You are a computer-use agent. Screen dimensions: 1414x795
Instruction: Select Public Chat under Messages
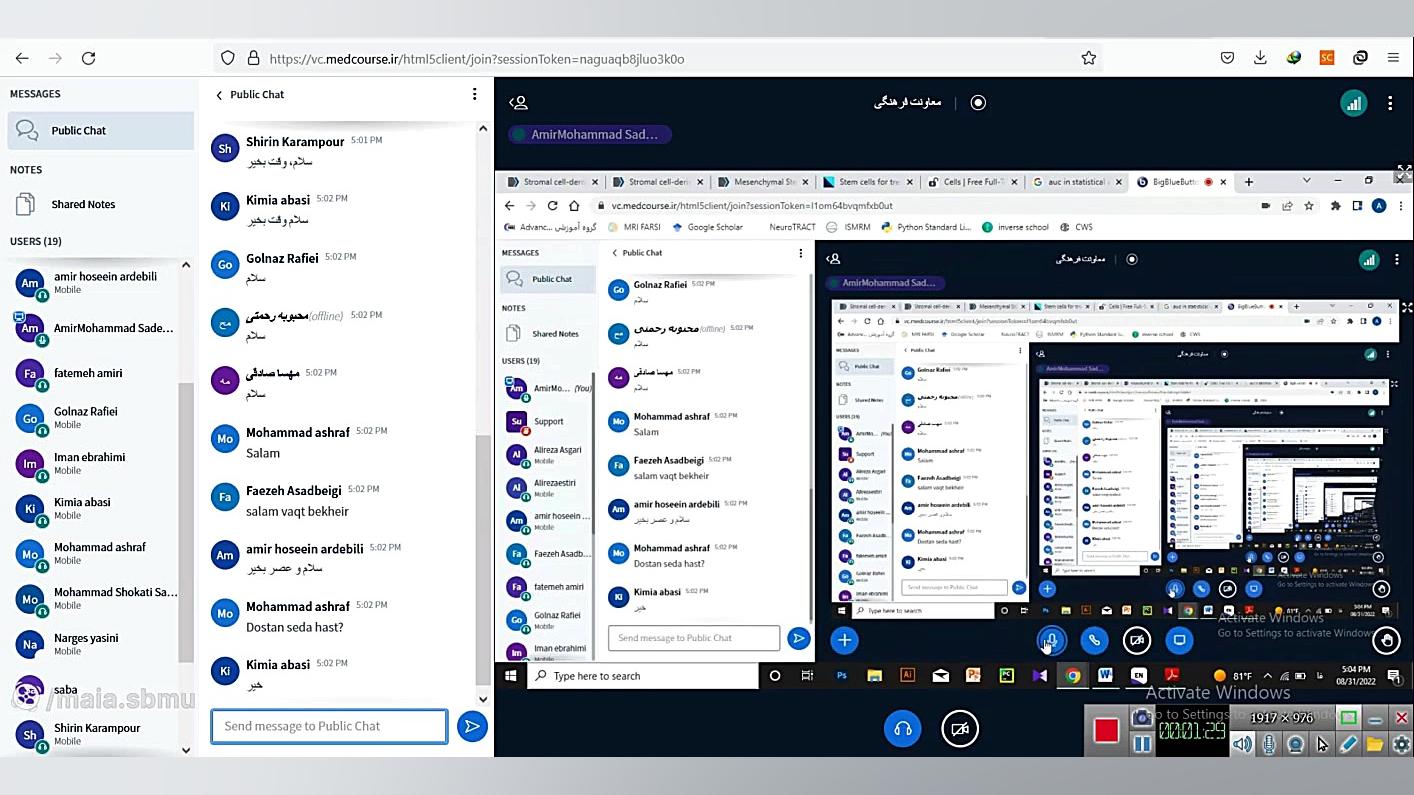(78, 130)
